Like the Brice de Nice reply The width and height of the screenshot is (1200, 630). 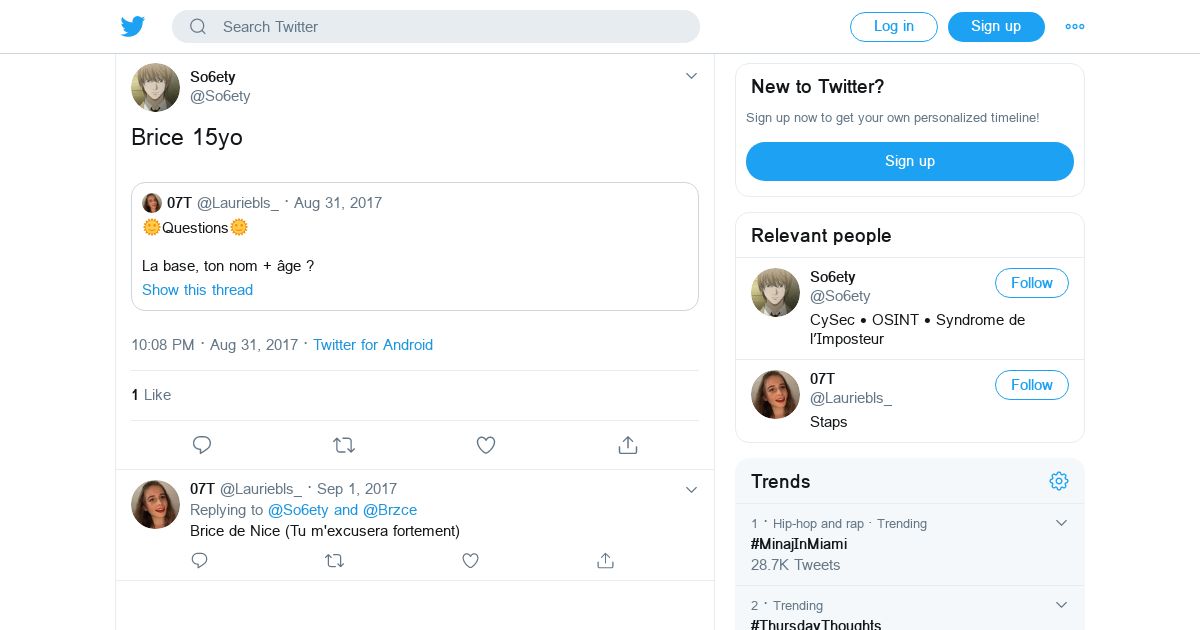tap(470, 561)
